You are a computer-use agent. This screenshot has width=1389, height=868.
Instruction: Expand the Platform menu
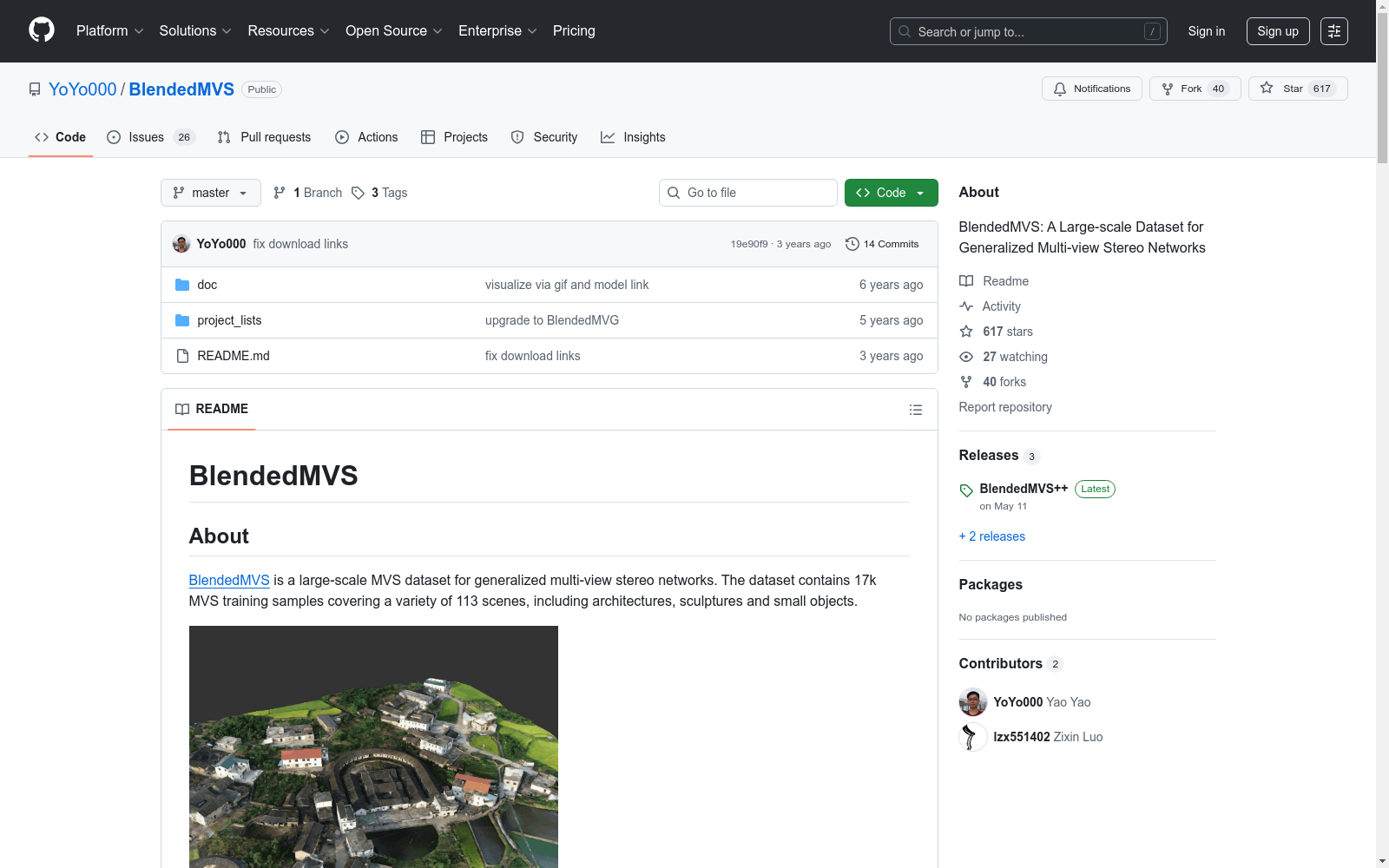110,31
